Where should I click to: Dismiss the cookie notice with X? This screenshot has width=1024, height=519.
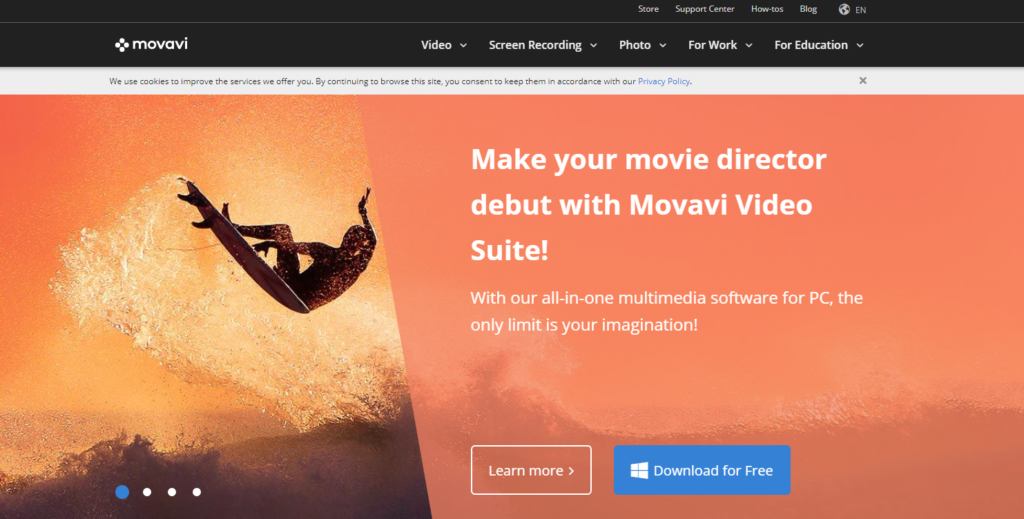coord(863,80)
